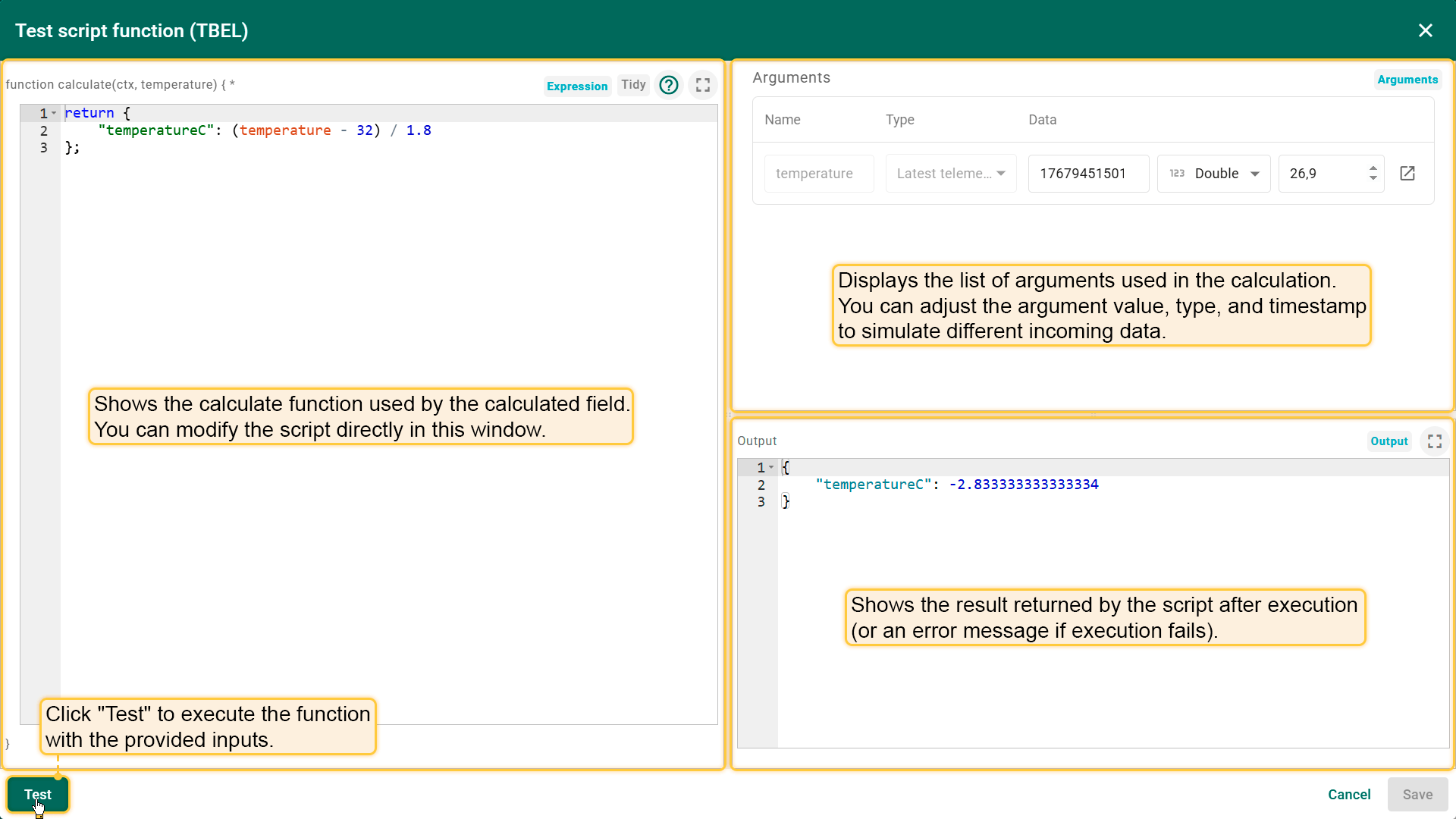Open the script help question-mark icon
This screenshot has width=1456, height=819.
668,85
